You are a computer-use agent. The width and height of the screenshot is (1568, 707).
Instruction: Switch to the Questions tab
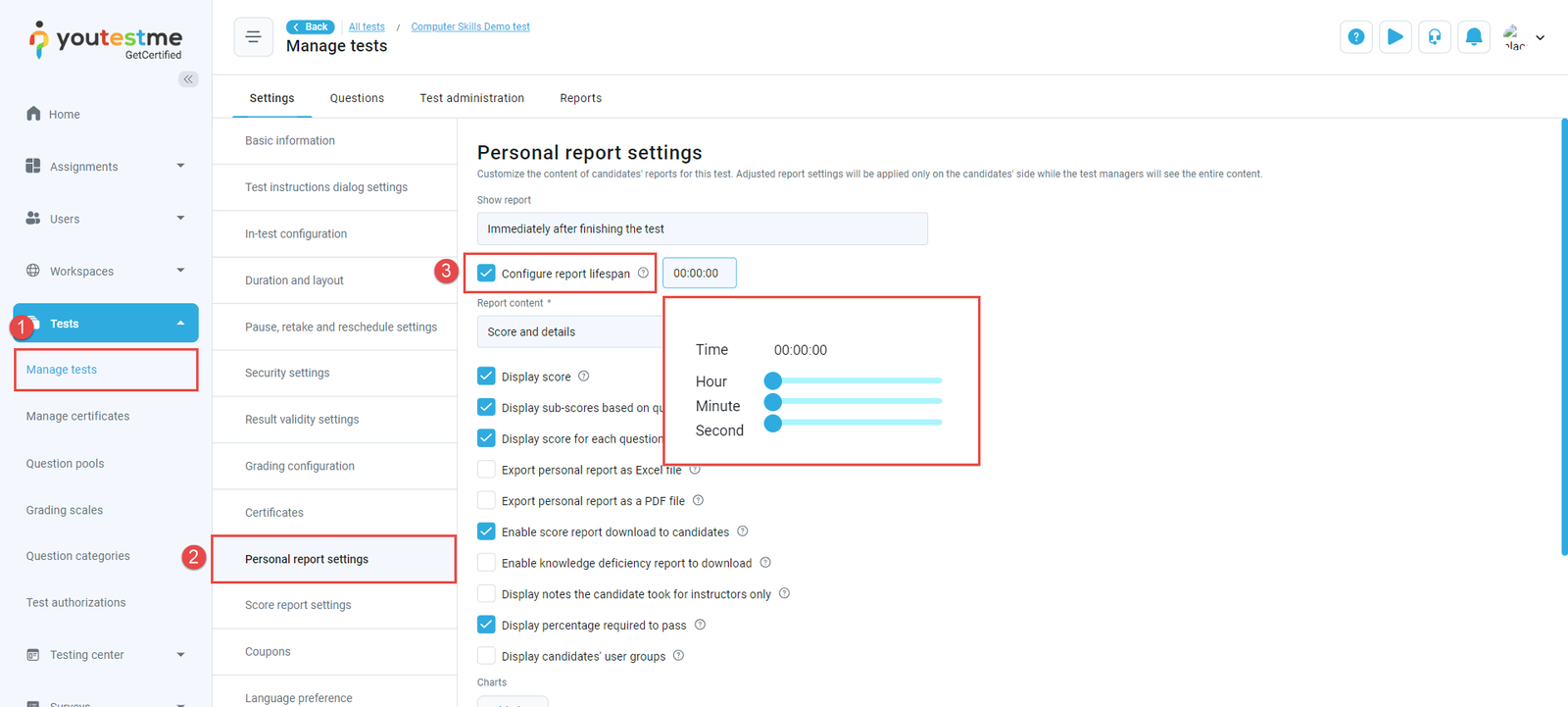click(357, 98)
